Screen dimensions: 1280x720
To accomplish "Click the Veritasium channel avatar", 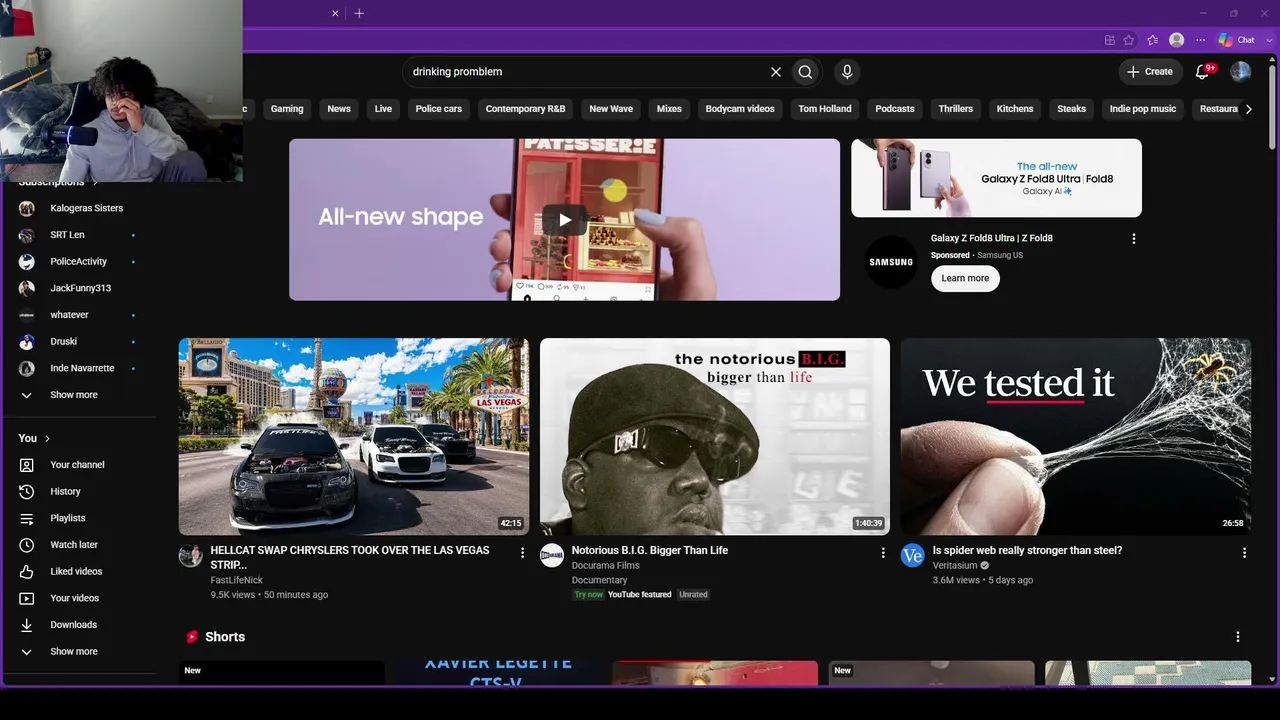I will (x=912, y=556).
